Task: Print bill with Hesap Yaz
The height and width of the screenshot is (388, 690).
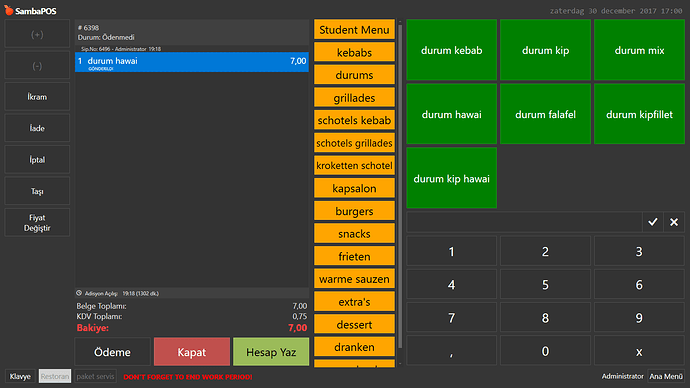Action: [271, 352]
